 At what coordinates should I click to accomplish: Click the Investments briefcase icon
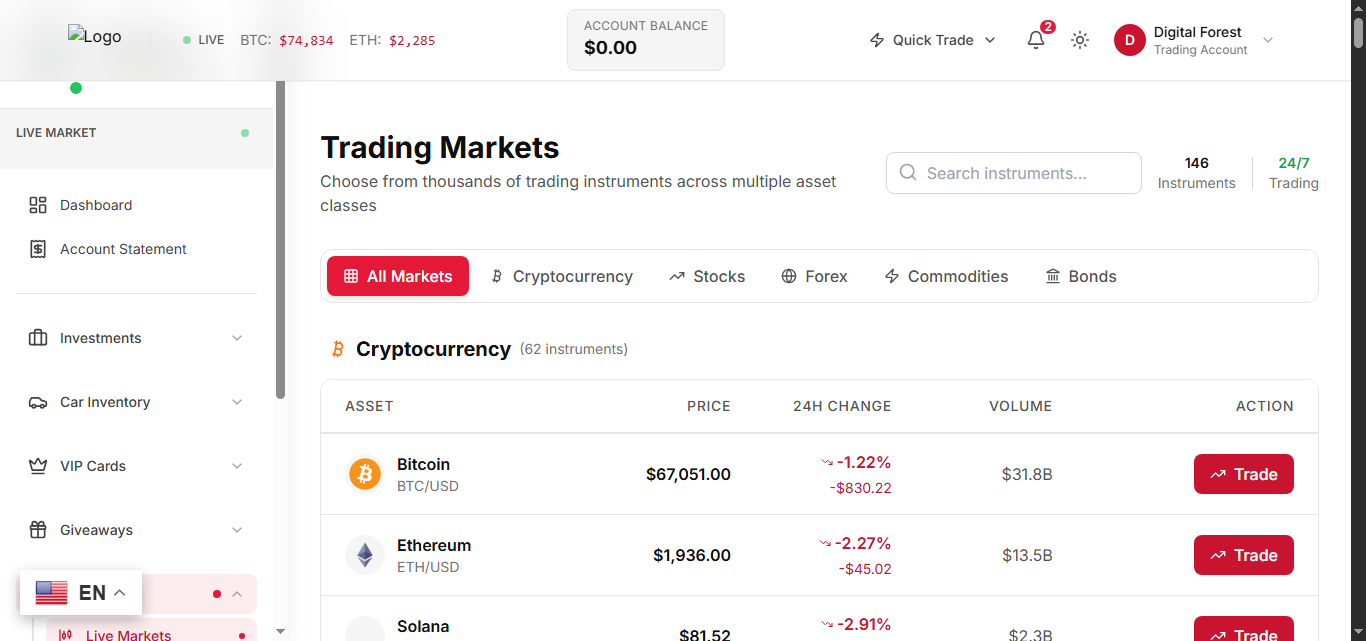pos(38,338)
